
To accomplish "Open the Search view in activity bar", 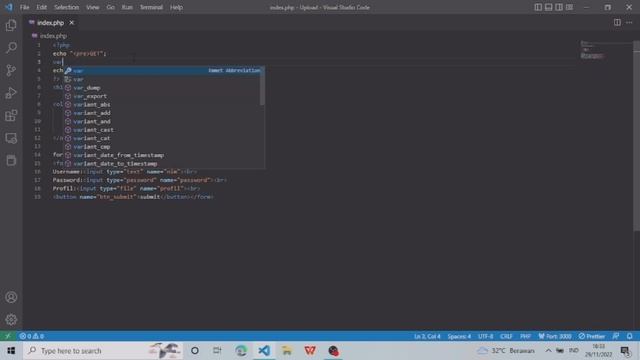I will pos(11,48).
